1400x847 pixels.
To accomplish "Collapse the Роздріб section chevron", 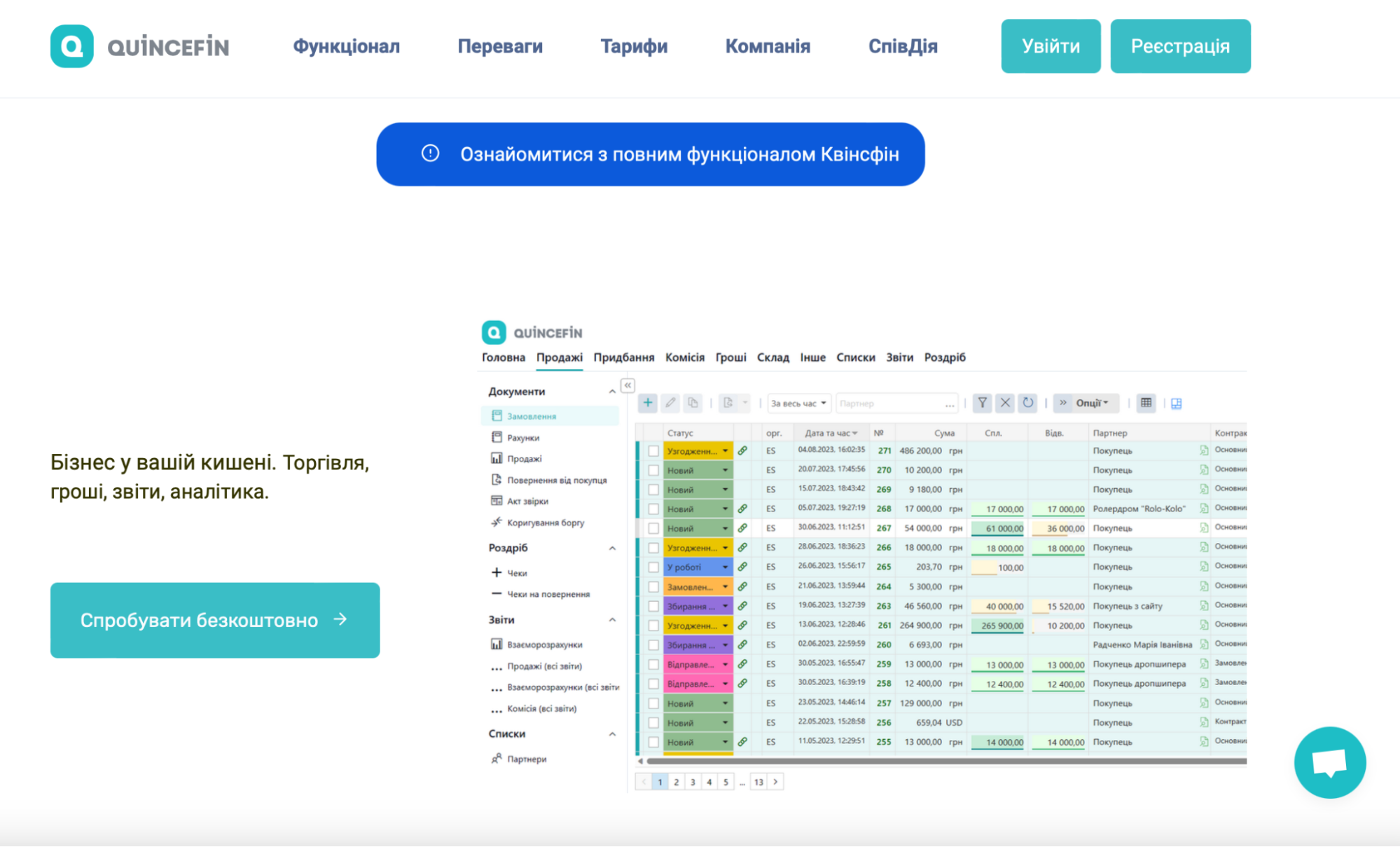I will coord(612,548).
